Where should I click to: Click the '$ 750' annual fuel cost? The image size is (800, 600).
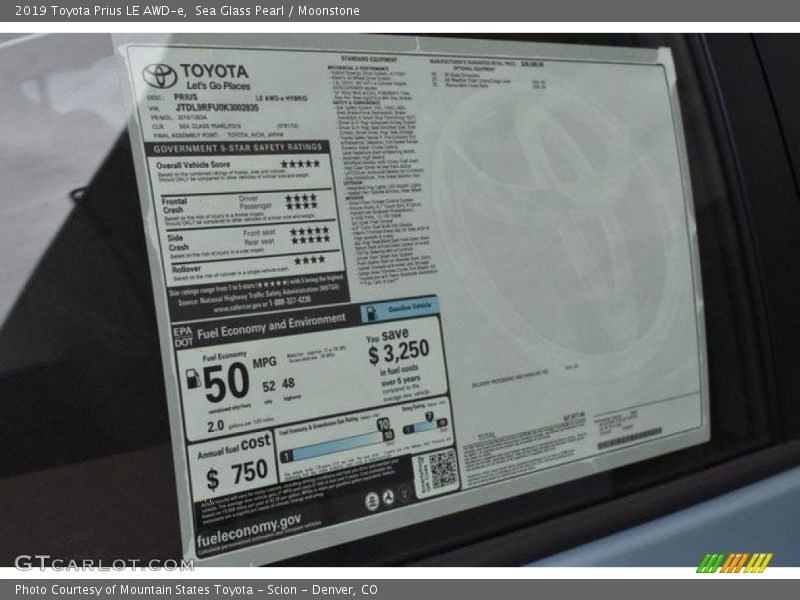[x=237, y=474]
